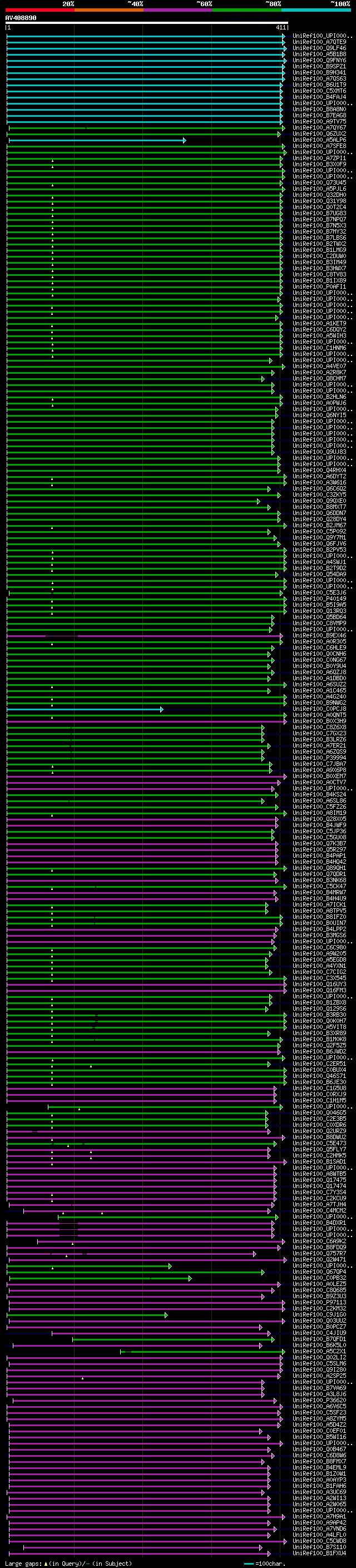Screen dimensions: 356x1568
Task: Open the UniRef100_B9EX46 link
Action: 319,635
